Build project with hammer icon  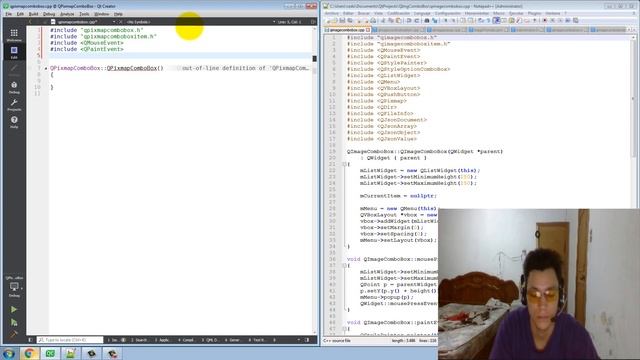[x=14, y=335]
